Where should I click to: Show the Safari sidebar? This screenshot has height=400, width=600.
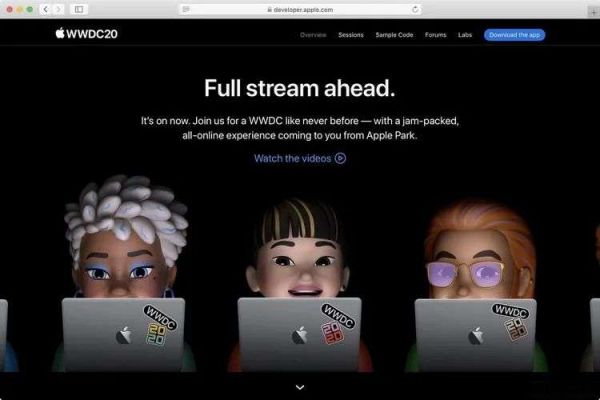coord(79,9)
